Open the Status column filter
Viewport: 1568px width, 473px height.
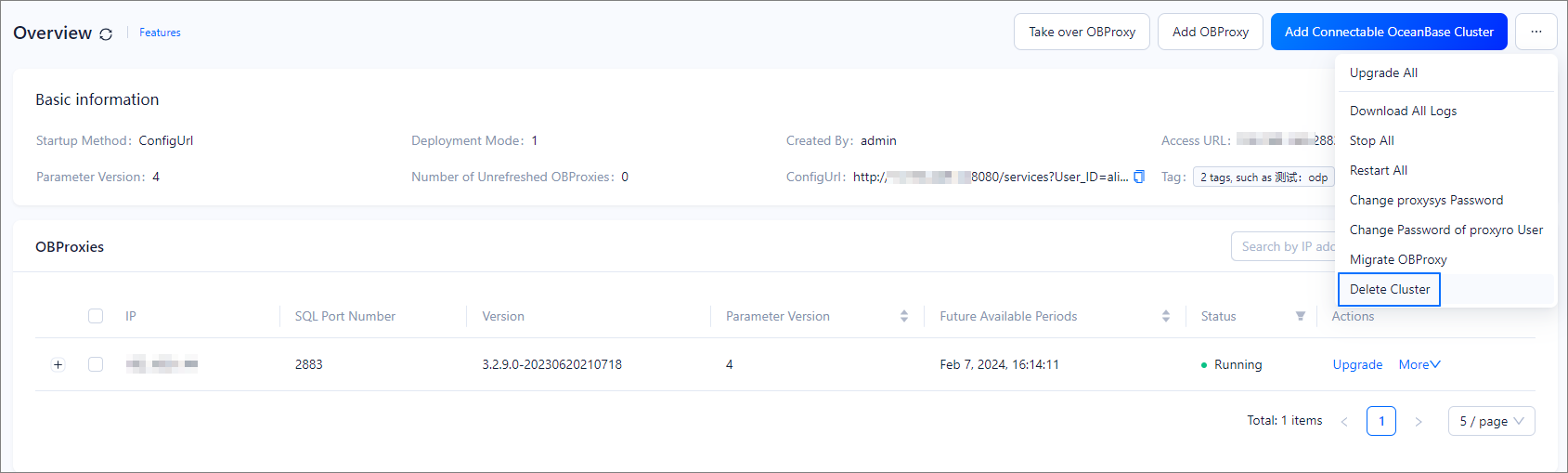[1300, 316]
